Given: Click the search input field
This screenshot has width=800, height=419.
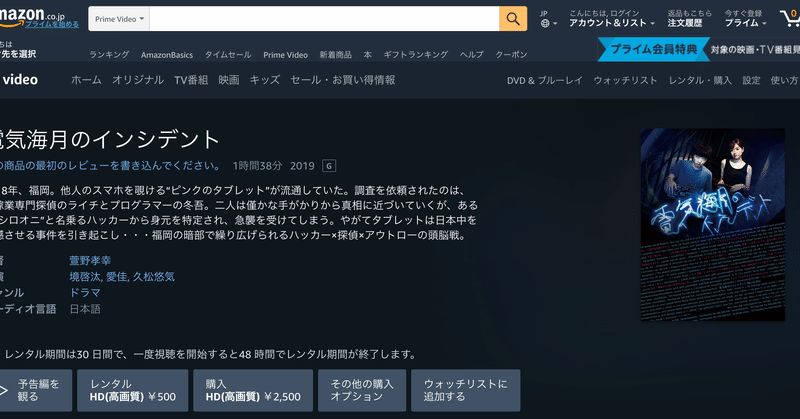Looking at the screenshot, I should coord(324,19).
